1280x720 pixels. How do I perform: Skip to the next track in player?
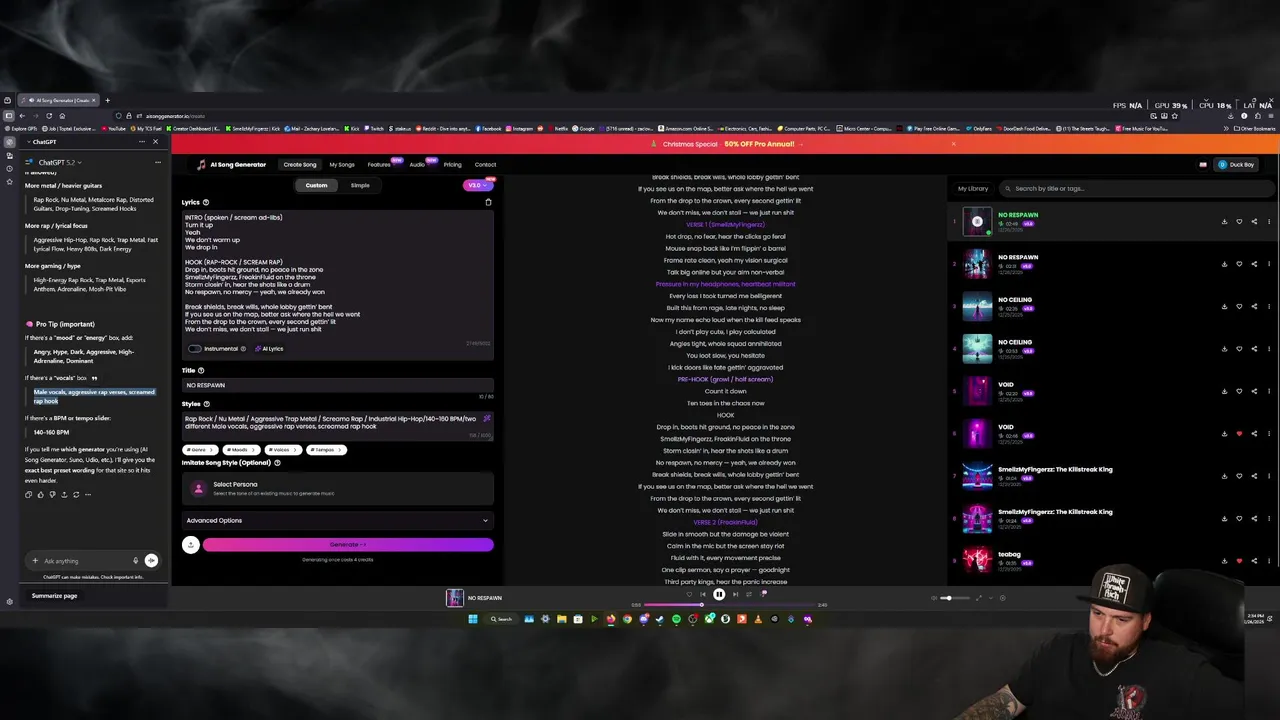click(x=736, y=594)
